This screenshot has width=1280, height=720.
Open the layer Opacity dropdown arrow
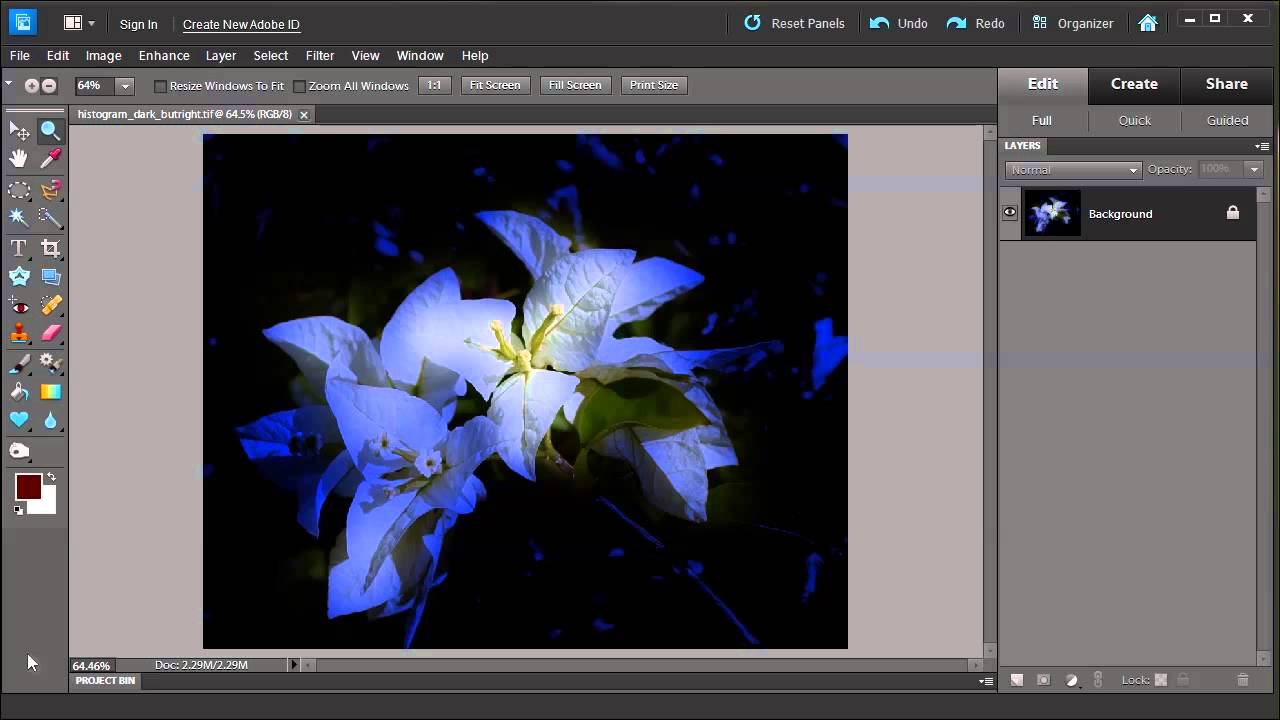coord(1254,170)
